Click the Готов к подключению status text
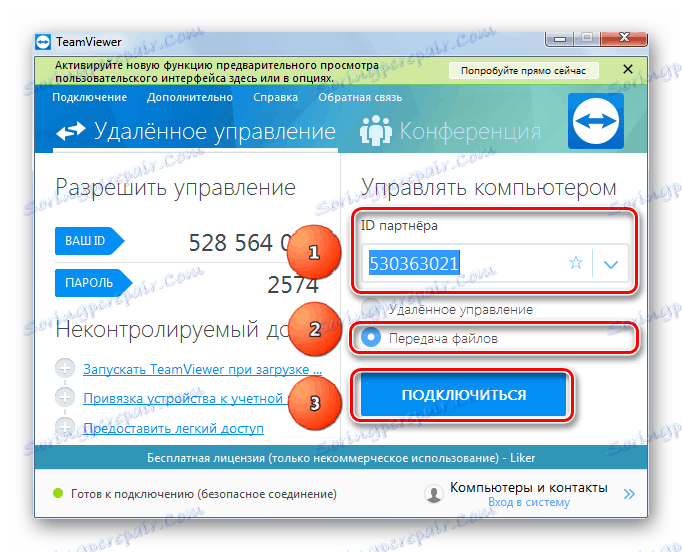The height and width of the screenshot is (552, 682). [x=204, y=494]
